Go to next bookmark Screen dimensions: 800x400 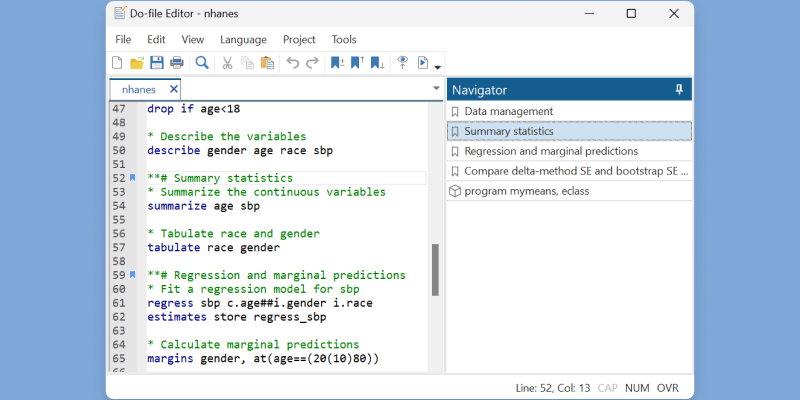pyautogui.click(x=377, y=63)
